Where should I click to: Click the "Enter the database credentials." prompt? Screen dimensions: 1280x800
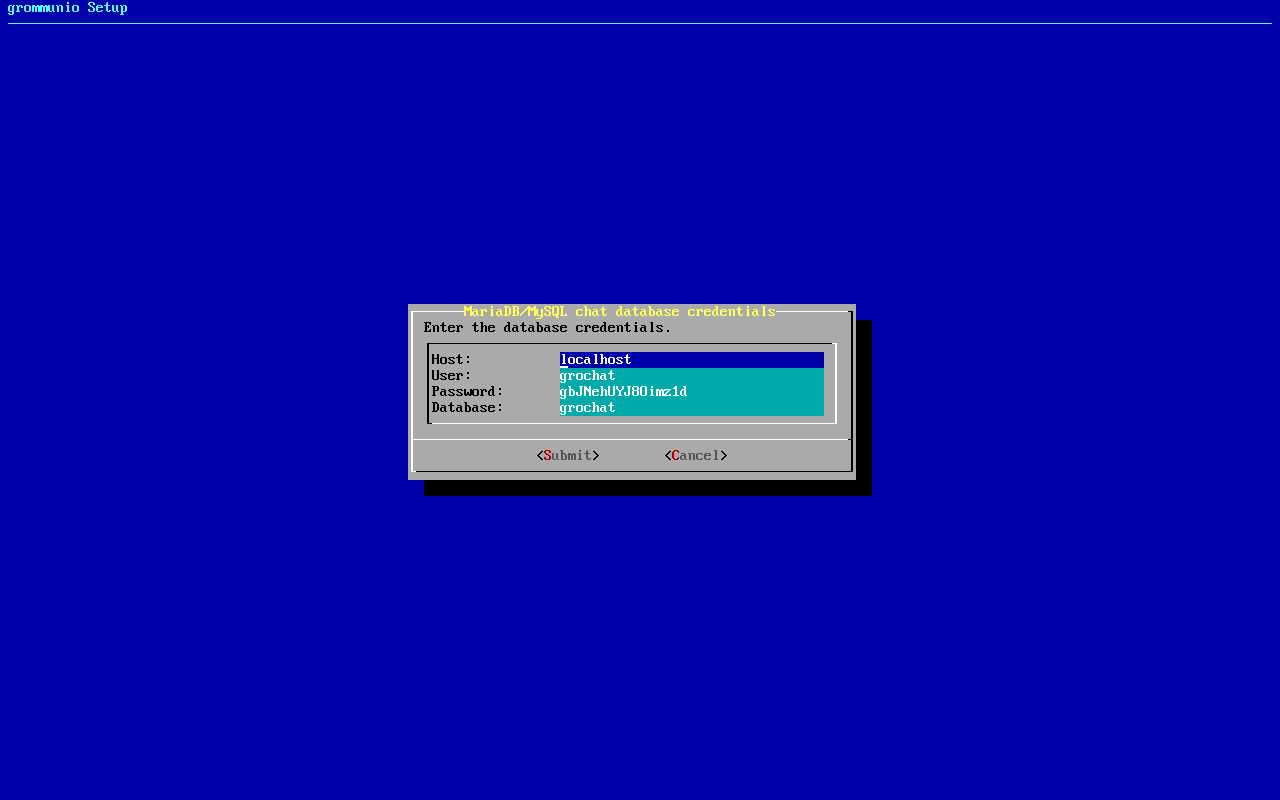[x=548, y=328]
